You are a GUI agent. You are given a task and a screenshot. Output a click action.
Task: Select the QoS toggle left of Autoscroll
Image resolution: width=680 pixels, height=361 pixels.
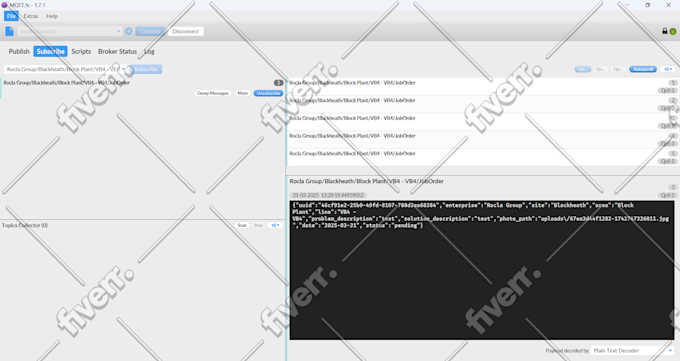click(x=618, y=69)
